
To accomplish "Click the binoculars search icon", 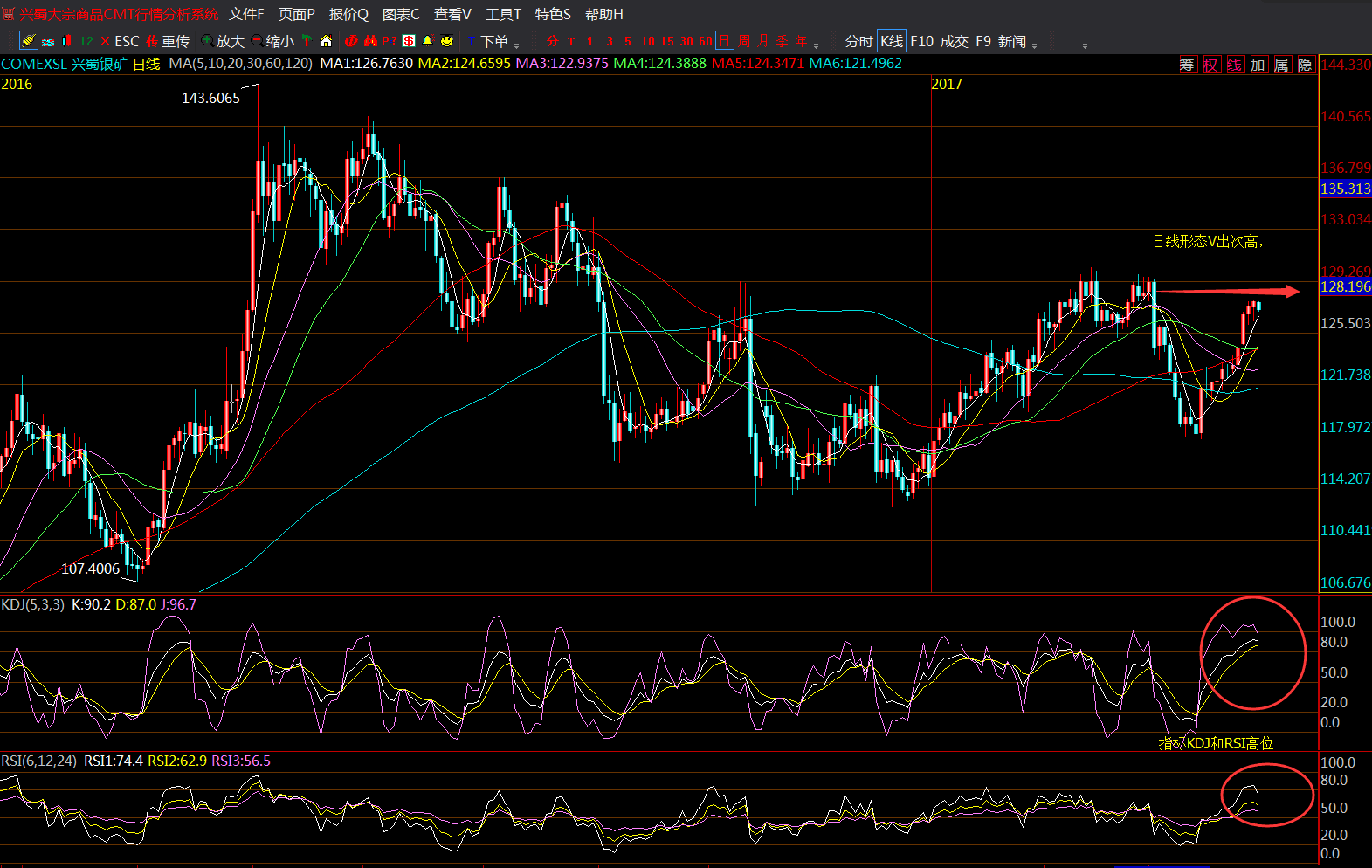I will (x=370, y=41).
